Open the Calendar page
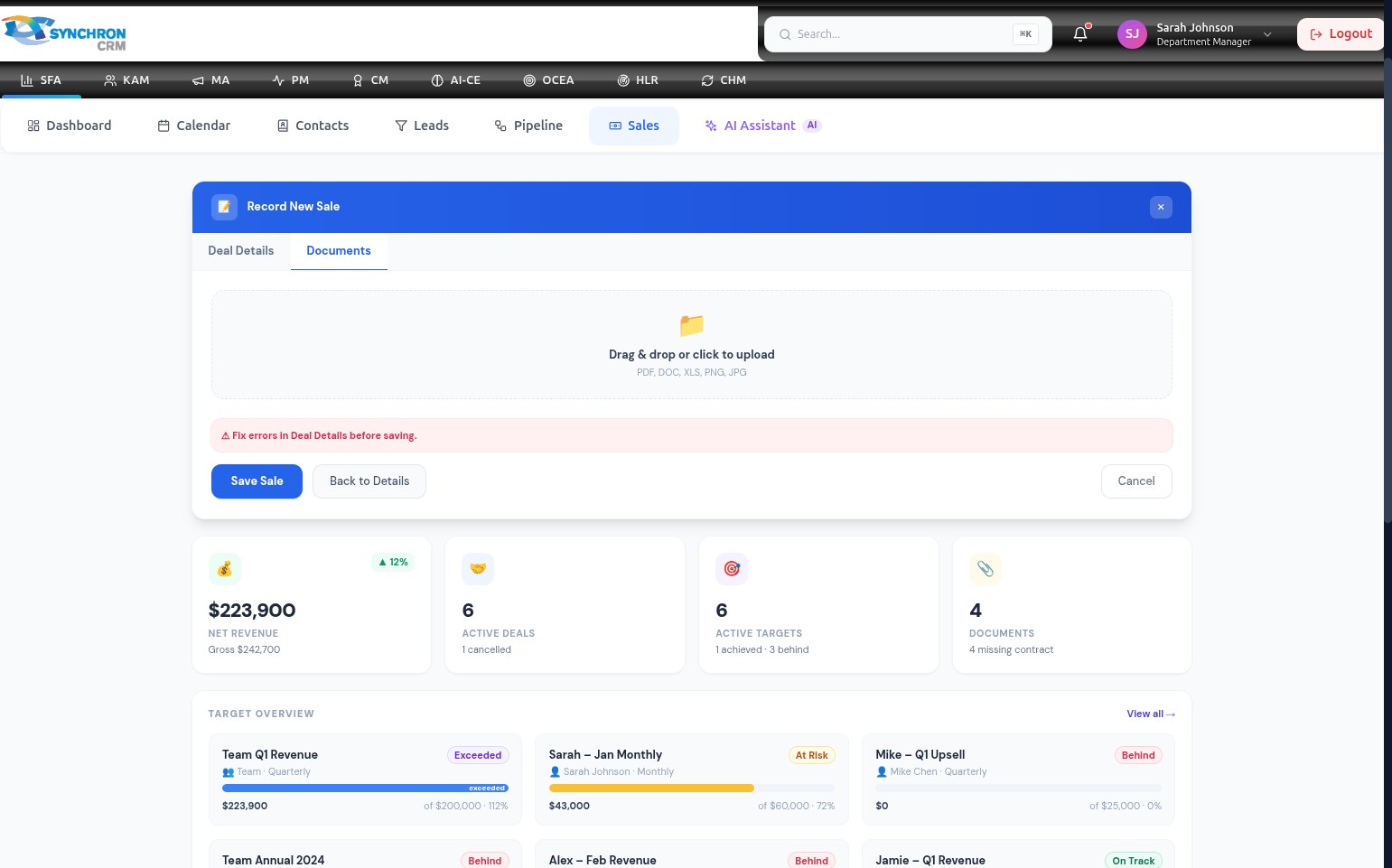The height and width of the screenshot is (868, 1392). (194, 126)
